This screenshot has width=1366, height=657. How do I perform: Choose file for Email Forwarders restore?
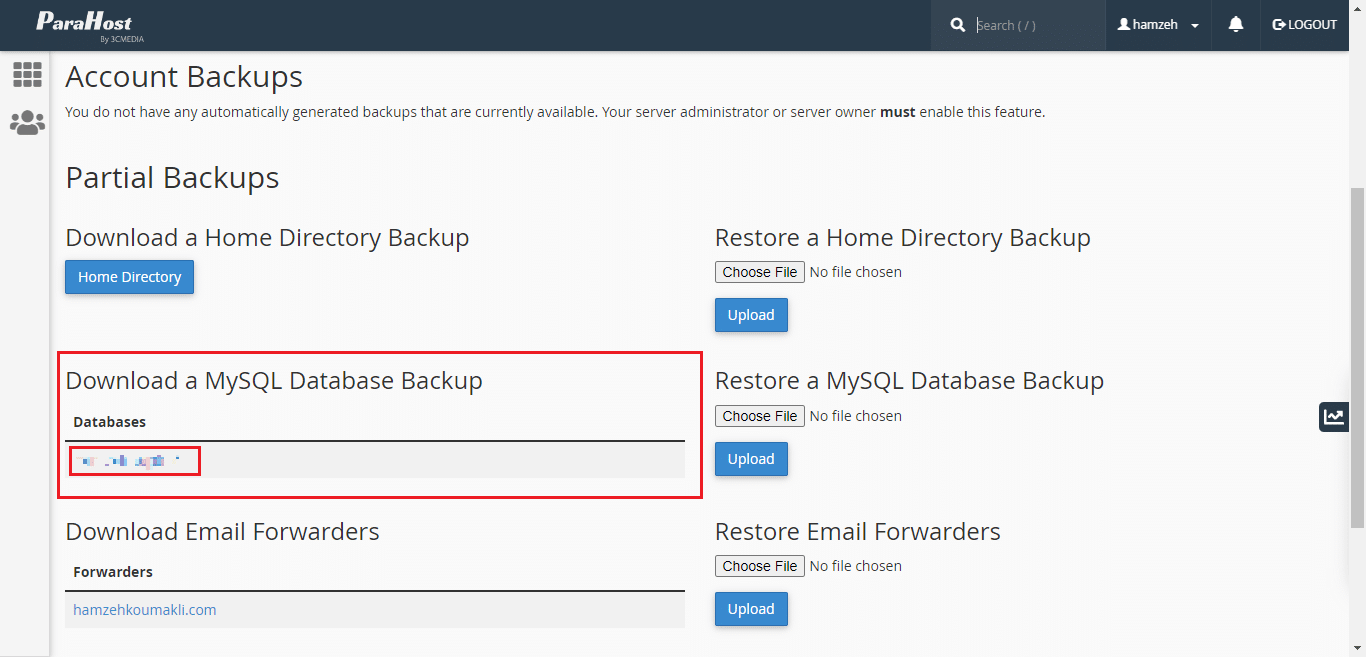[x=760, y=566]
